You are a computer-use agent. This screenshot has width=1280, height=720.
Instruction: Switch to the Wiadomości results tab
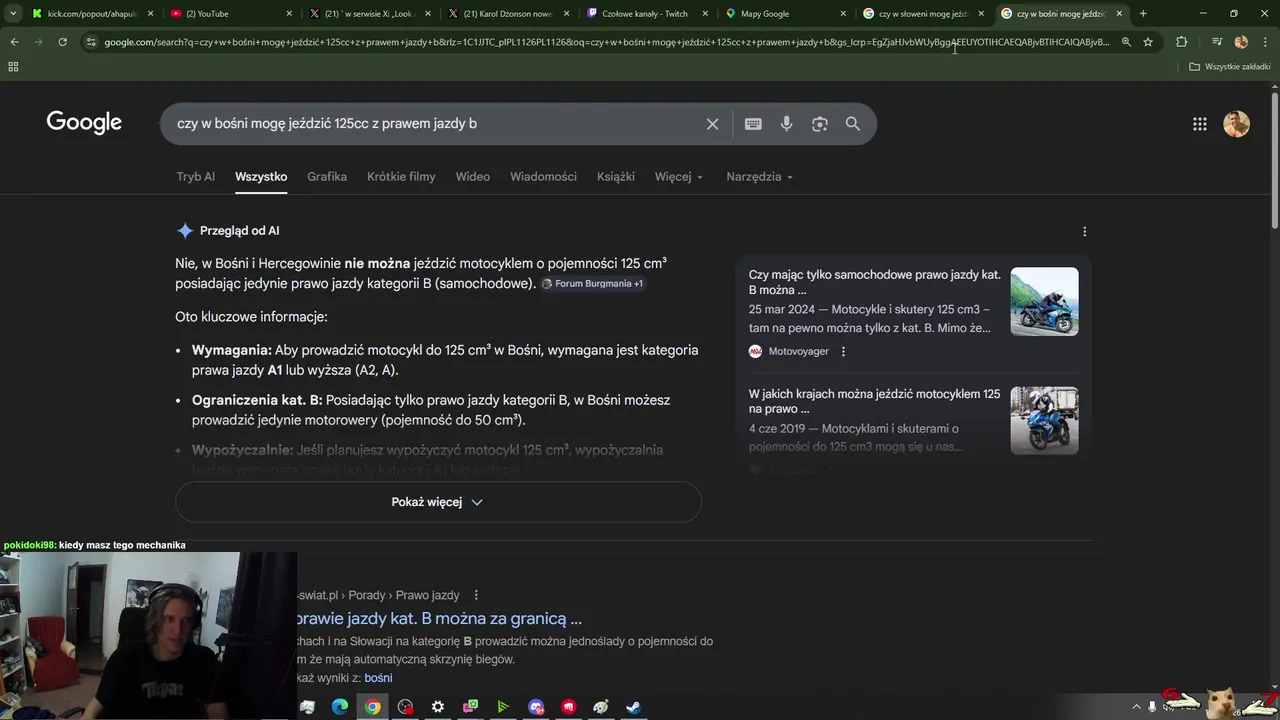click(x=543, y=176)
